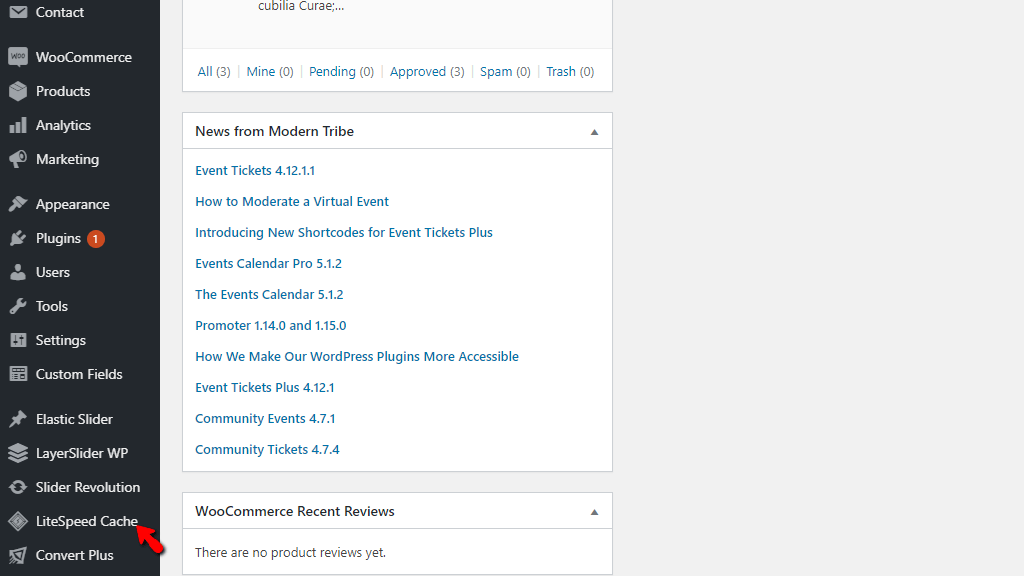Click the Contact envelope icon
Screen dimensions: 1024x576
click(x=18, y=12)
